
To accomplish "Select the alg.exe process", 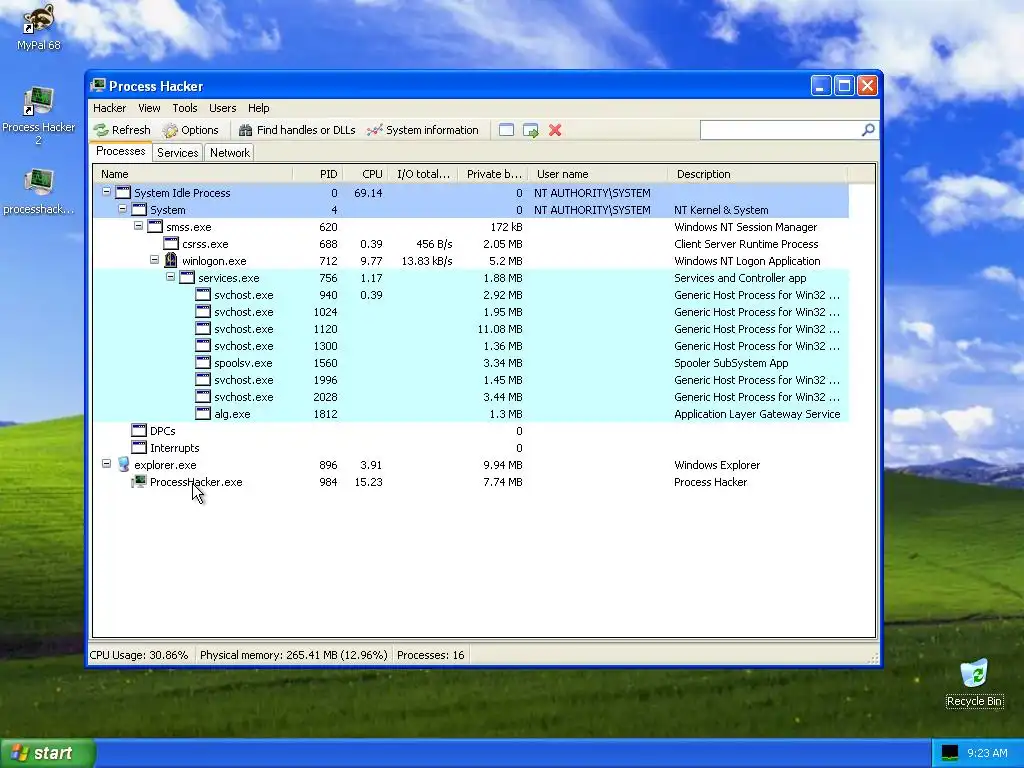I will pyautogui.click(x=470, y=413).
